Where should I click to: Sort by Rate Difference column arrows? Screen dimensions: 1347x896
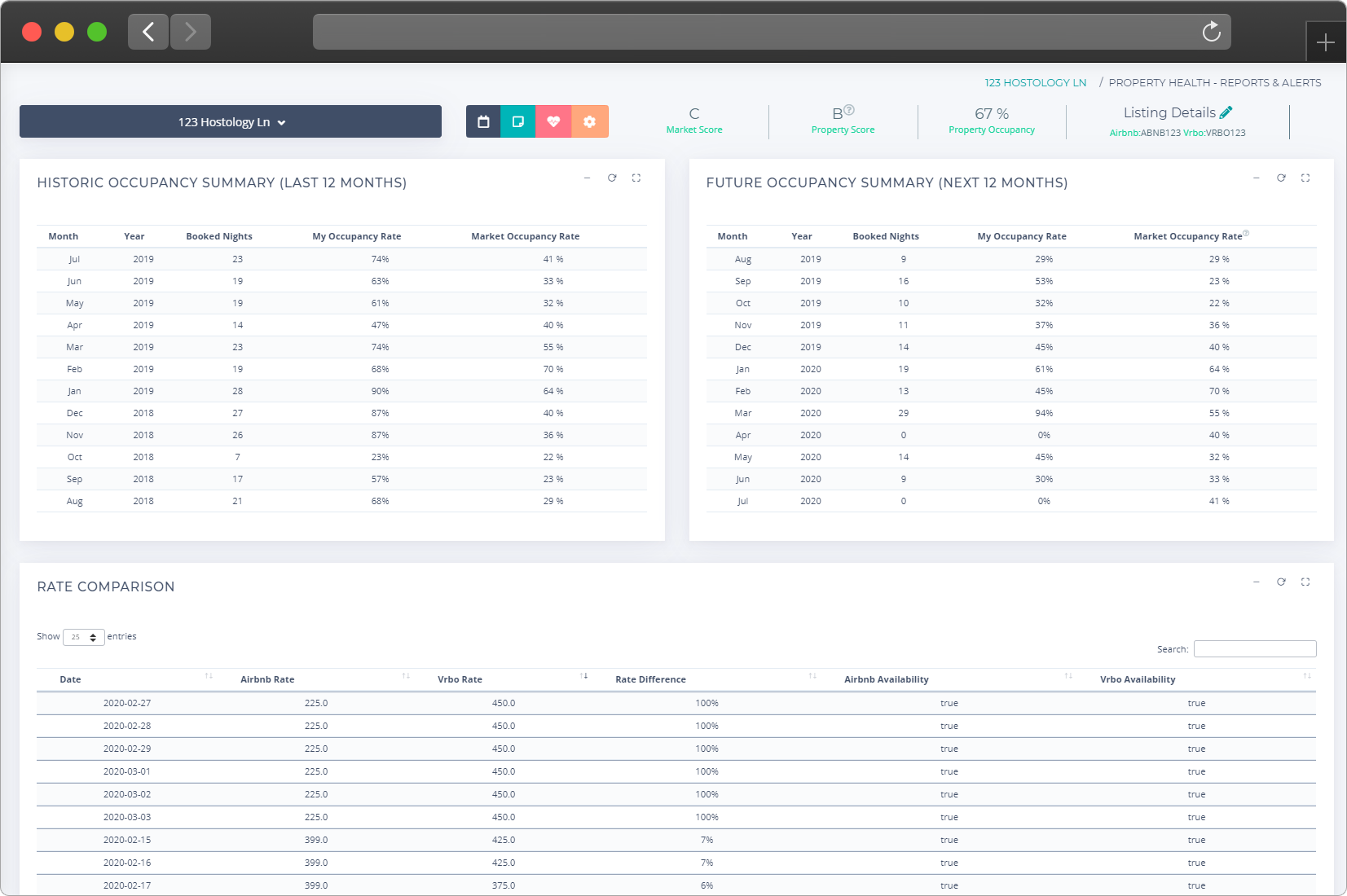812,676
